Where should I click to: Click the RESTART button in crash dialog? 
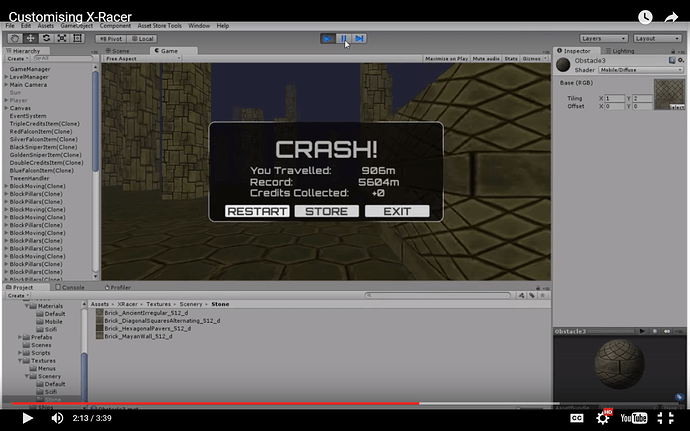point(257,211)
